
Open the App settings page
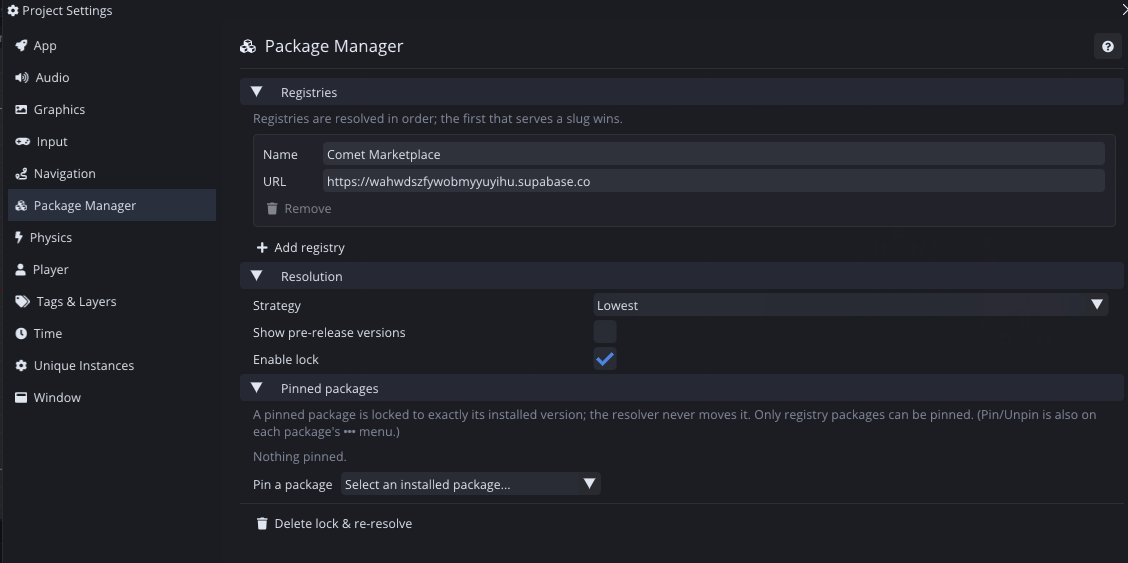point(112,45)
